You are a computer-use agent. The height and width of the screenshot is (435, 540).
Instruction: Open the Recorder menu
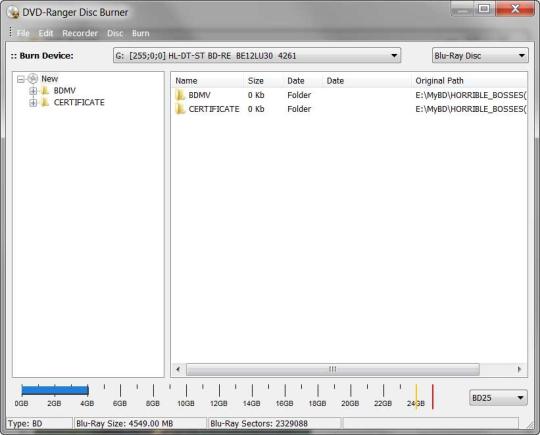tap(80, 33)
